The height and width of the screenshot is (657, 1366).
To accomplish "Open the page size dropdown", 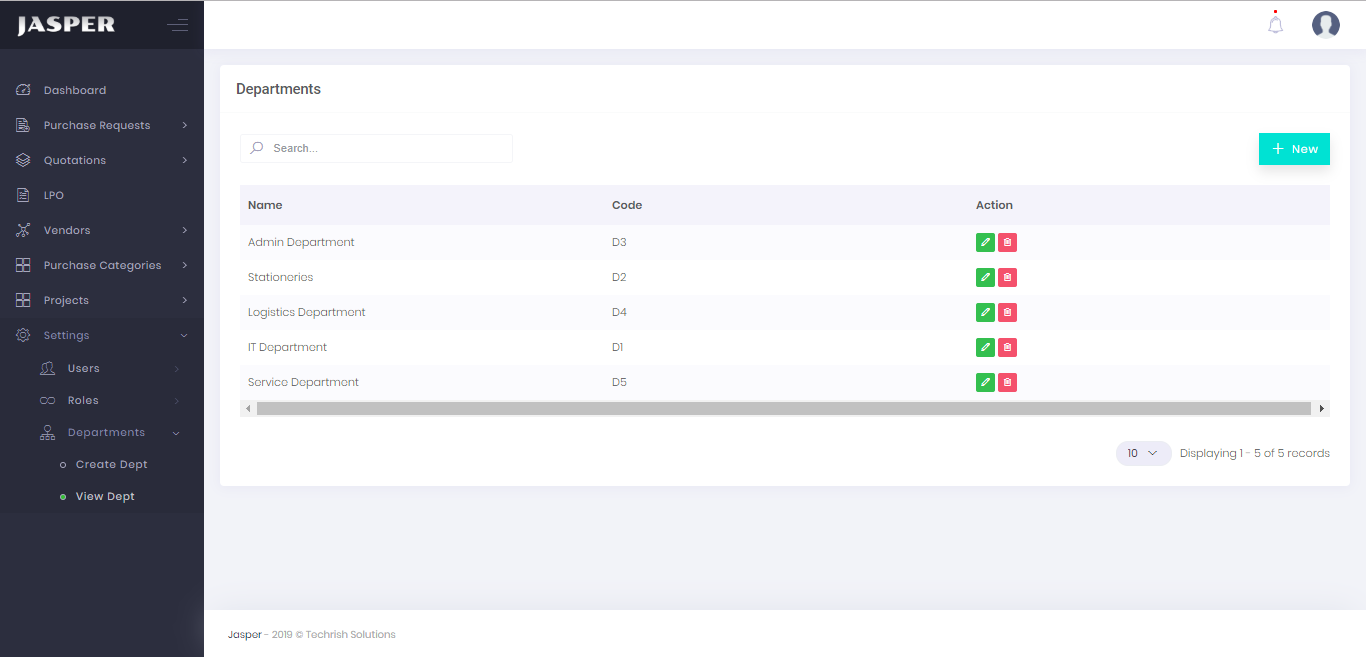I will click(1143, 453).
